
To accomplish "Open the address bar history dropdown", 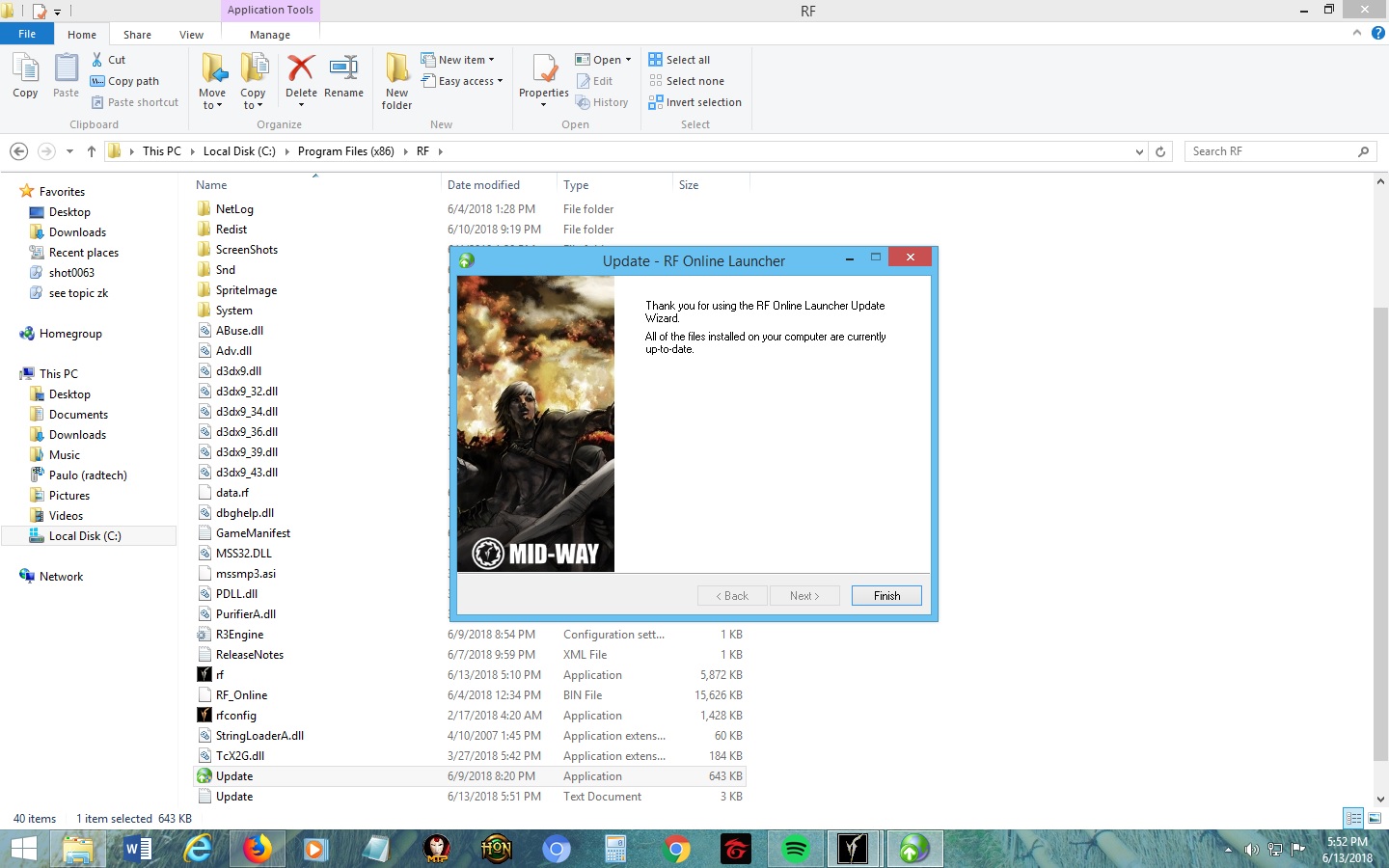I will tap(1140, 151).
